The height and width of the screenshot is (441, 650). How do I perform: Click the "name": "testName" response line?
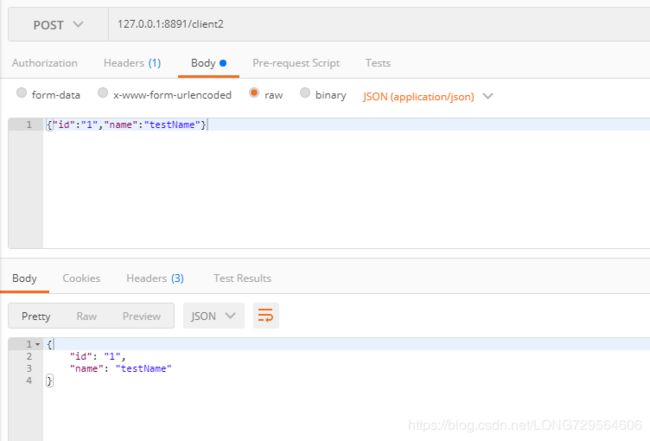click(120, 368)
